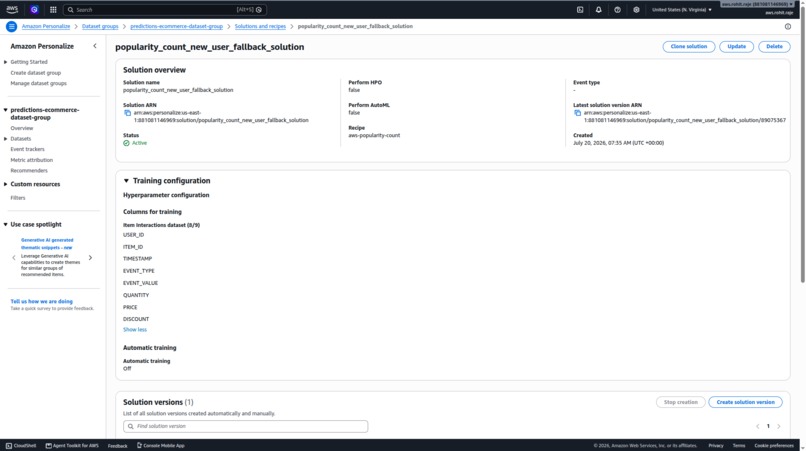
Task: Open the Generative AI generated thematic snippets link
Action: (x=47, y=244)
